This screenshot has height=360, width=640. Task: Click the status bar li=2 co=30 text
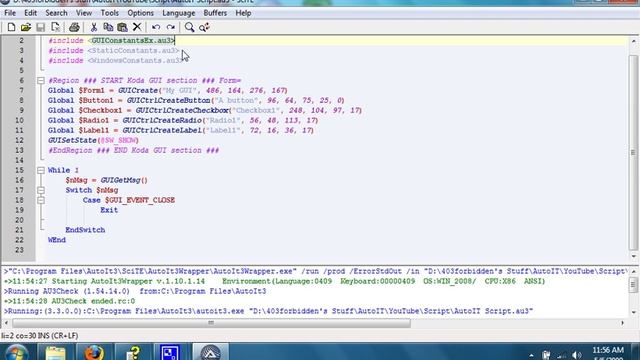(40, 336)
